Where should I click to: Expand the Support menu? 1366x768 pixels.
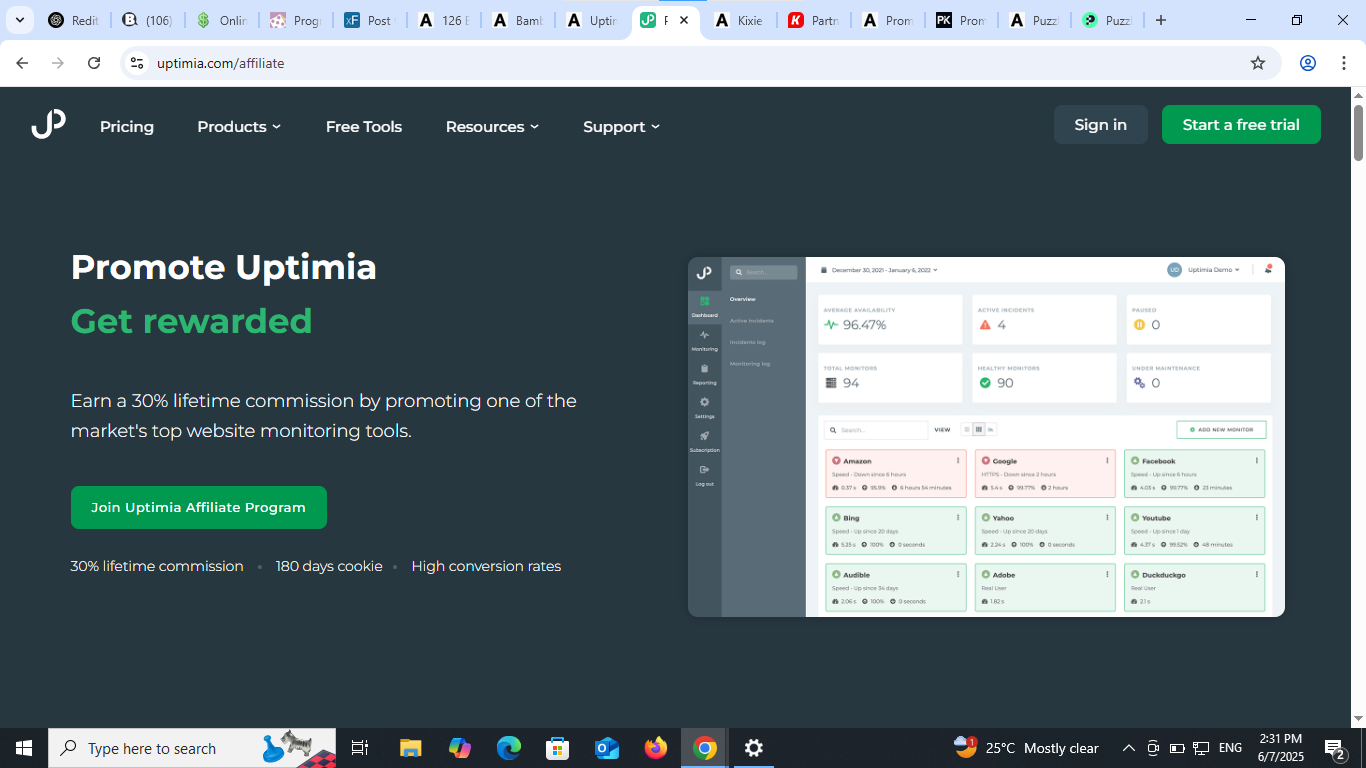tap(622, 126)
